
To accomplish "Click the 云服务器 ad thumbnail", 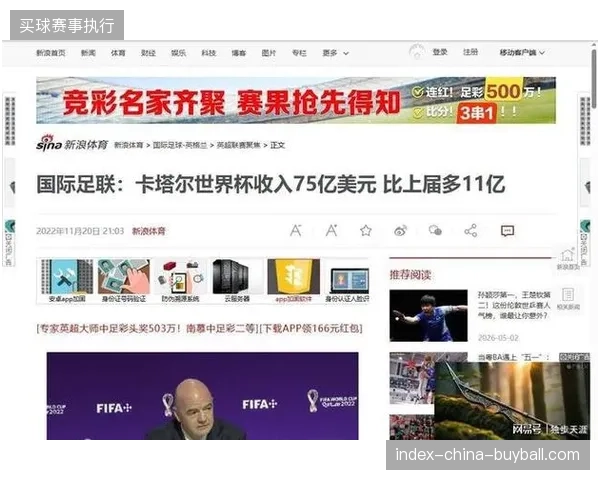I will click(237, 281).
